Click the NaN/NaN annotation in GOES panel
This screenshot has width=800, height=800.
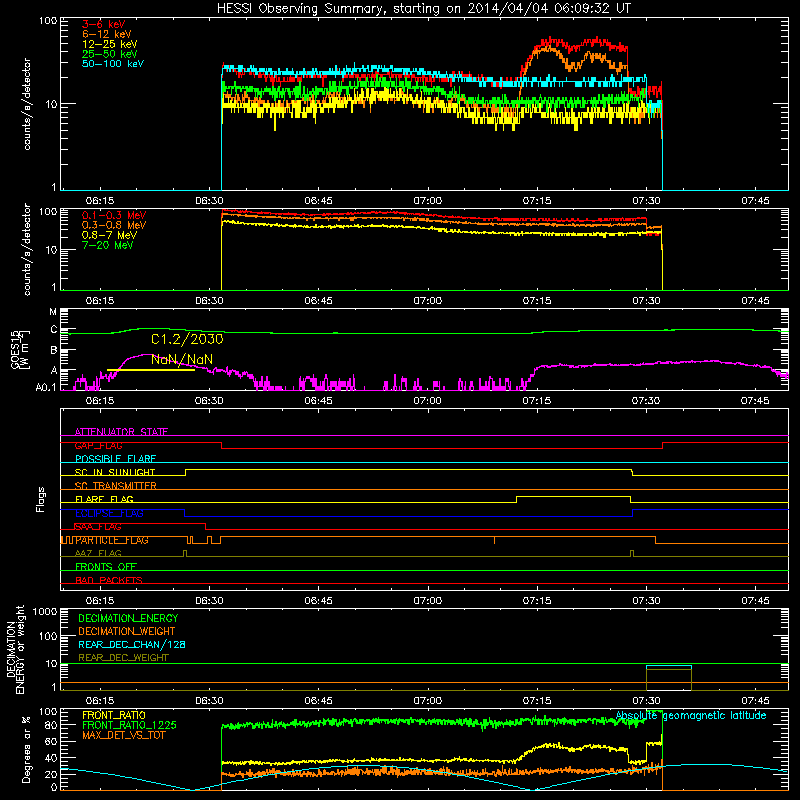(182, 360)
